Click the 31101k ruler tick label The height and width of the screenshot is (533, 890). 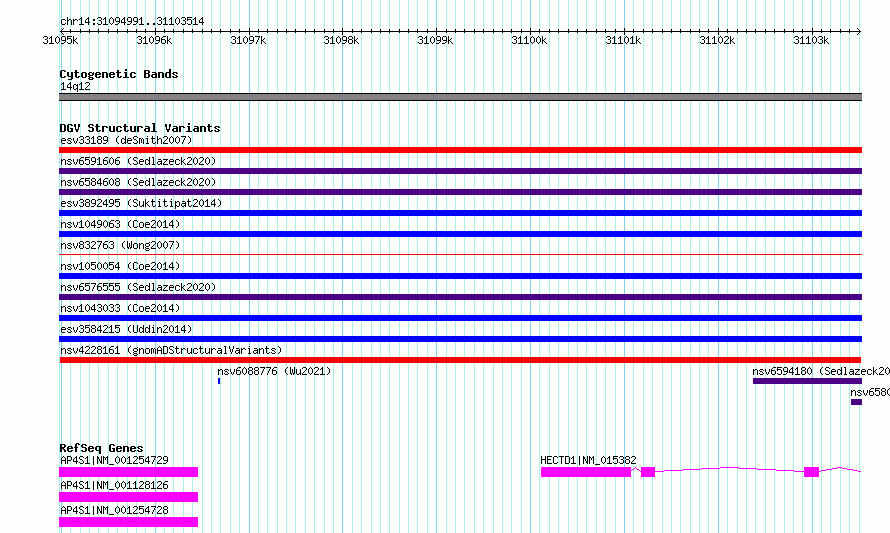[x=623, y=40]
